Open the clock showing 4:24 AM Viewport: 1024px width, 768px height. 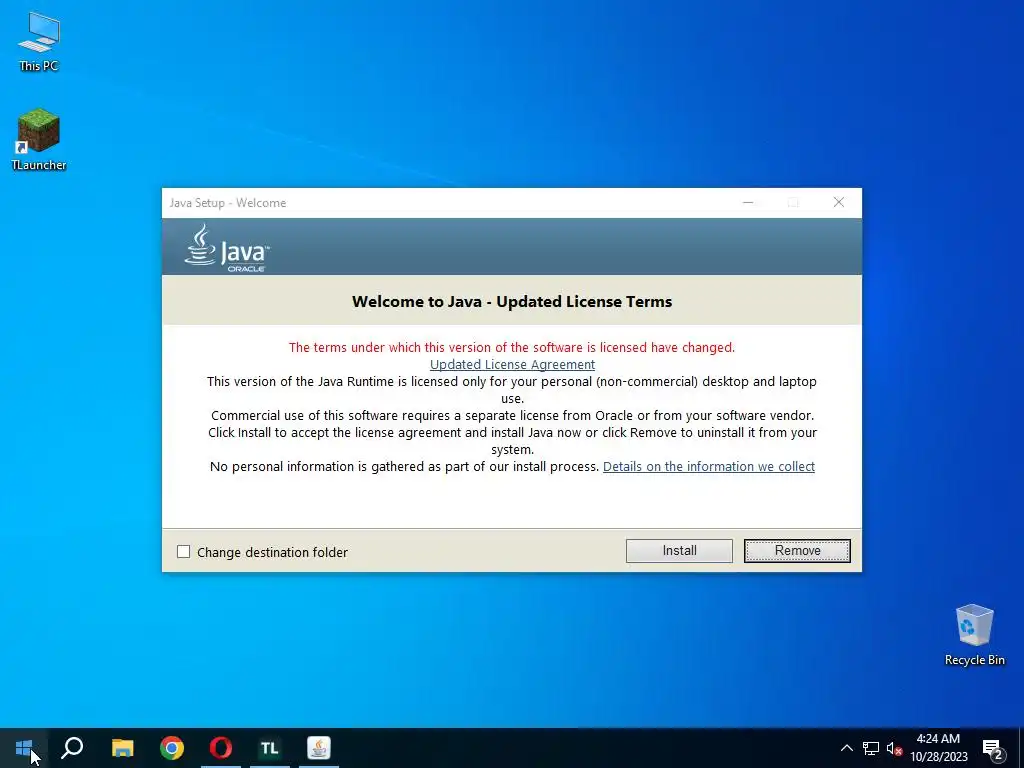(938, 748)
